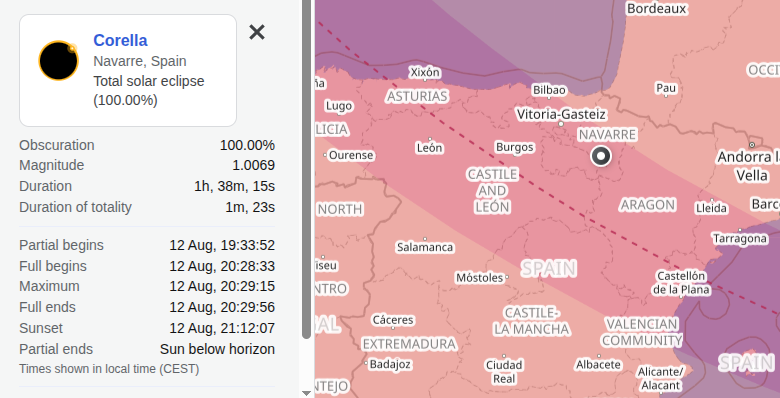Click the Corella location marker on map

point(600,156)
